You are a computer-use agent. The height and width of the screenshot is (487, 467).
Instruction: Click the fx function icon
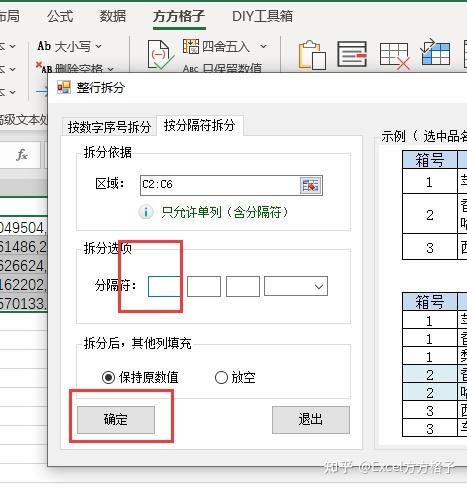point(22,155)
